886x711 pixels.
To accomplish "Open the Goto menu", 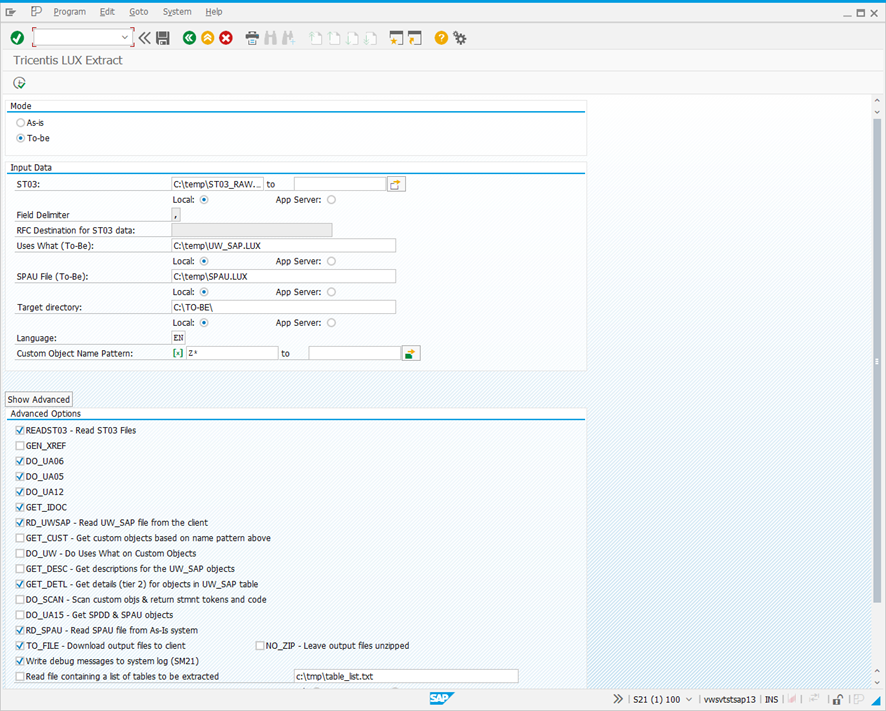I will pos(138,11).
